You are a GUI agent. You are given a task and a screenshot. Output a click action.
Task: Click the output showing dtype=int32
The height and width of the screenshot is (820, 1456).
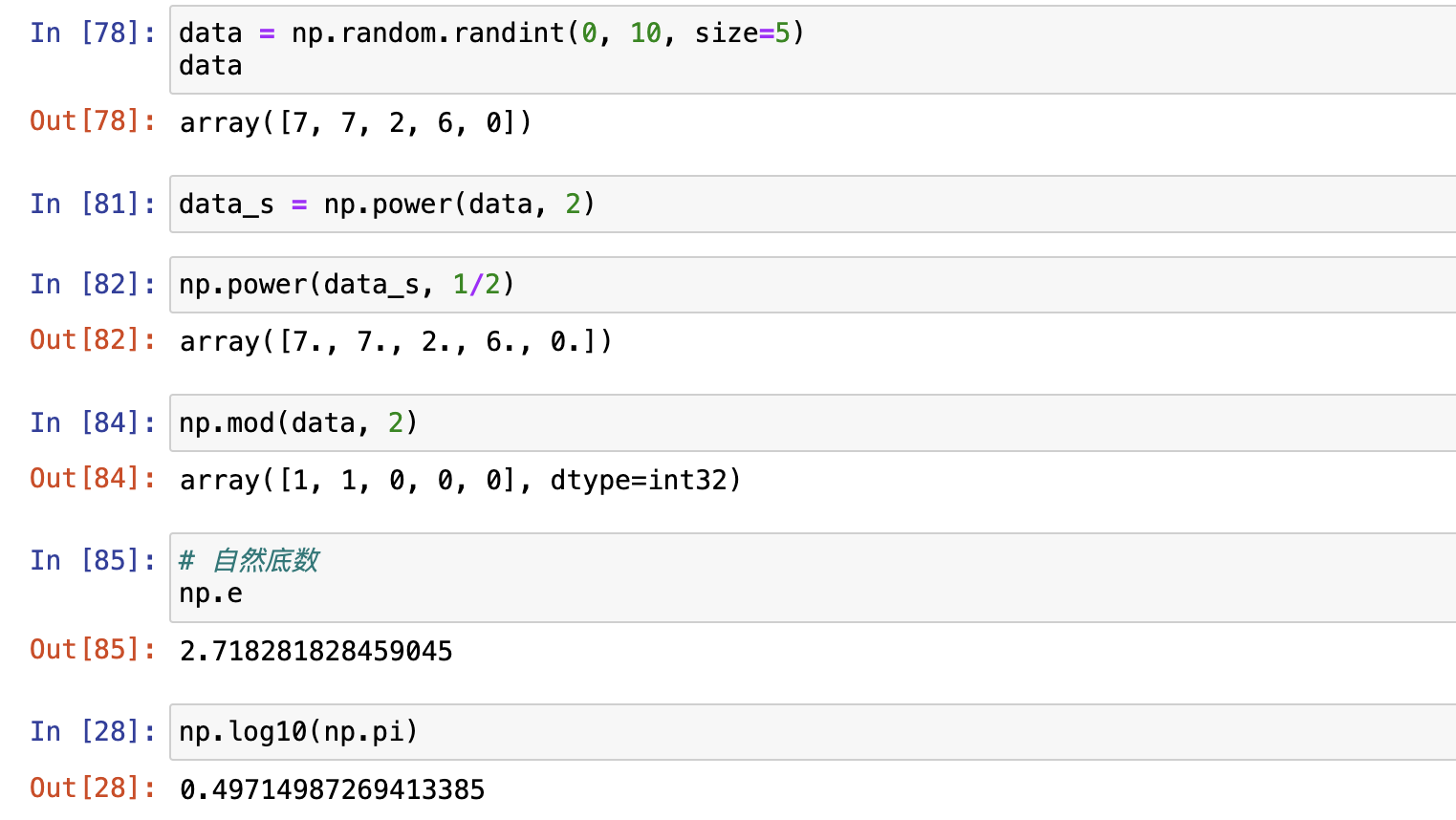(461, 480)
